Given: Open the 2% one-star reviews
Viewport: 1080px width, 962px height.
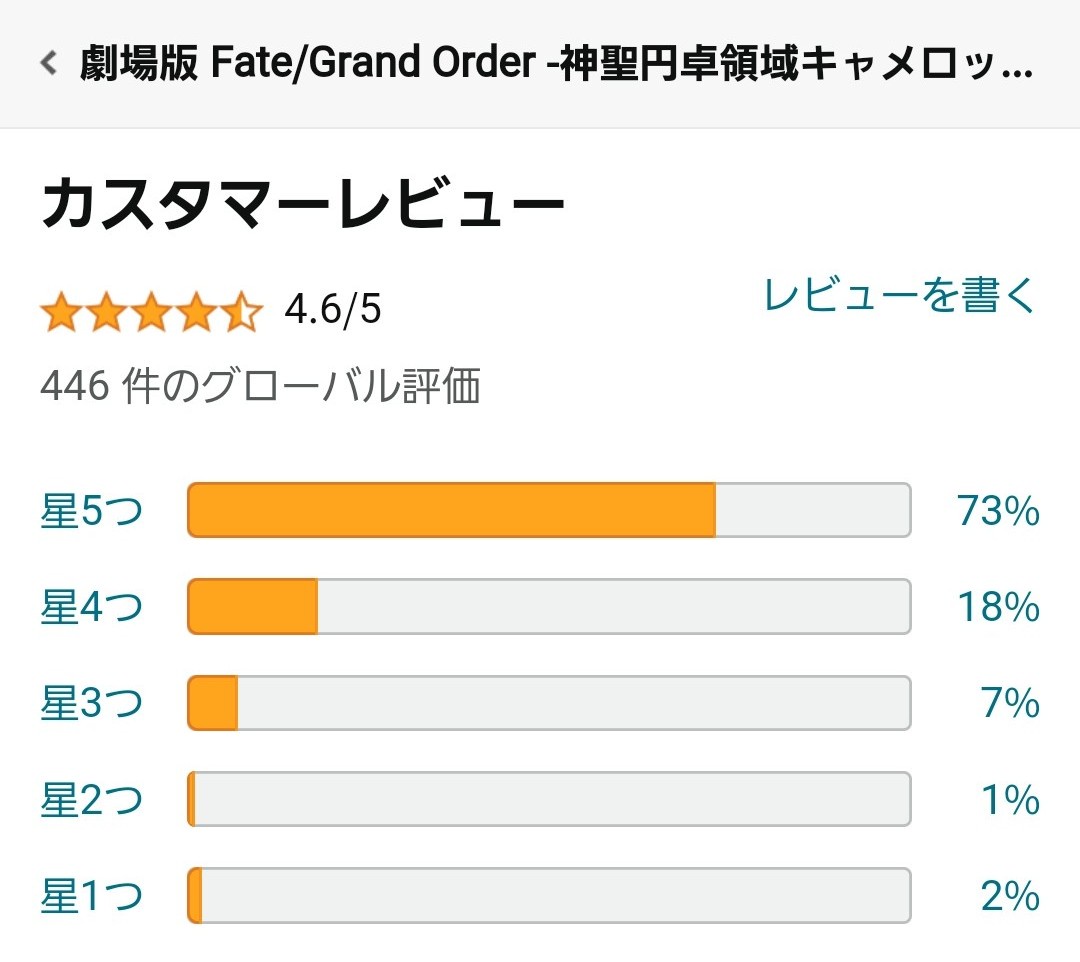Looking at the screenshot, I should point(1010,896).
